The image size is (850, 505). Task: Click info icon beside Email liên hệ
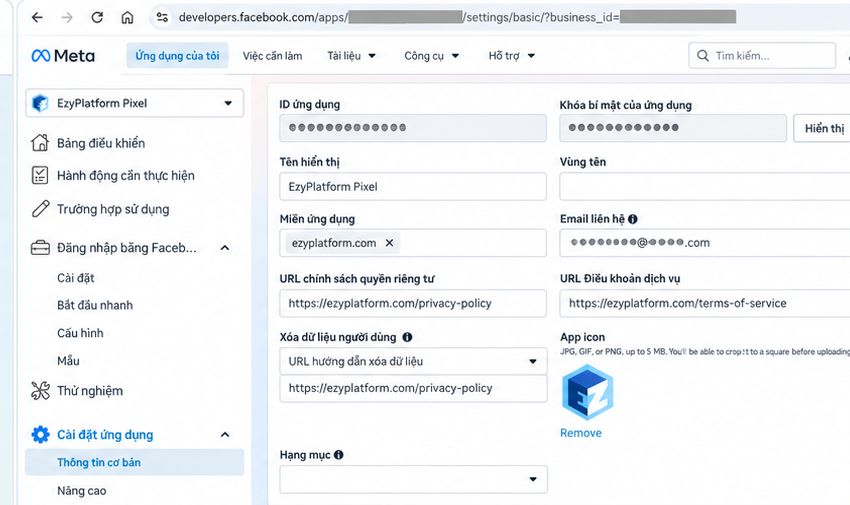point(633,219)
